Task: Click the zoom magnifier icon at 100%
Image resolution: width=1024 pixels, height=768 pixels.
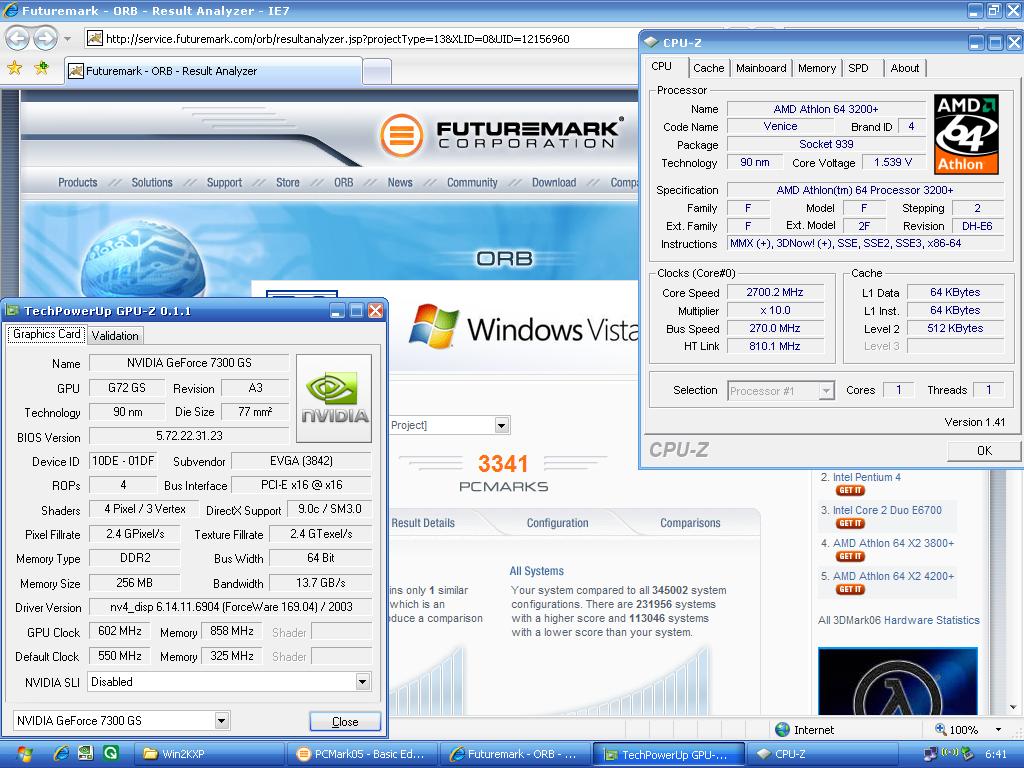Action: point(940,729)
